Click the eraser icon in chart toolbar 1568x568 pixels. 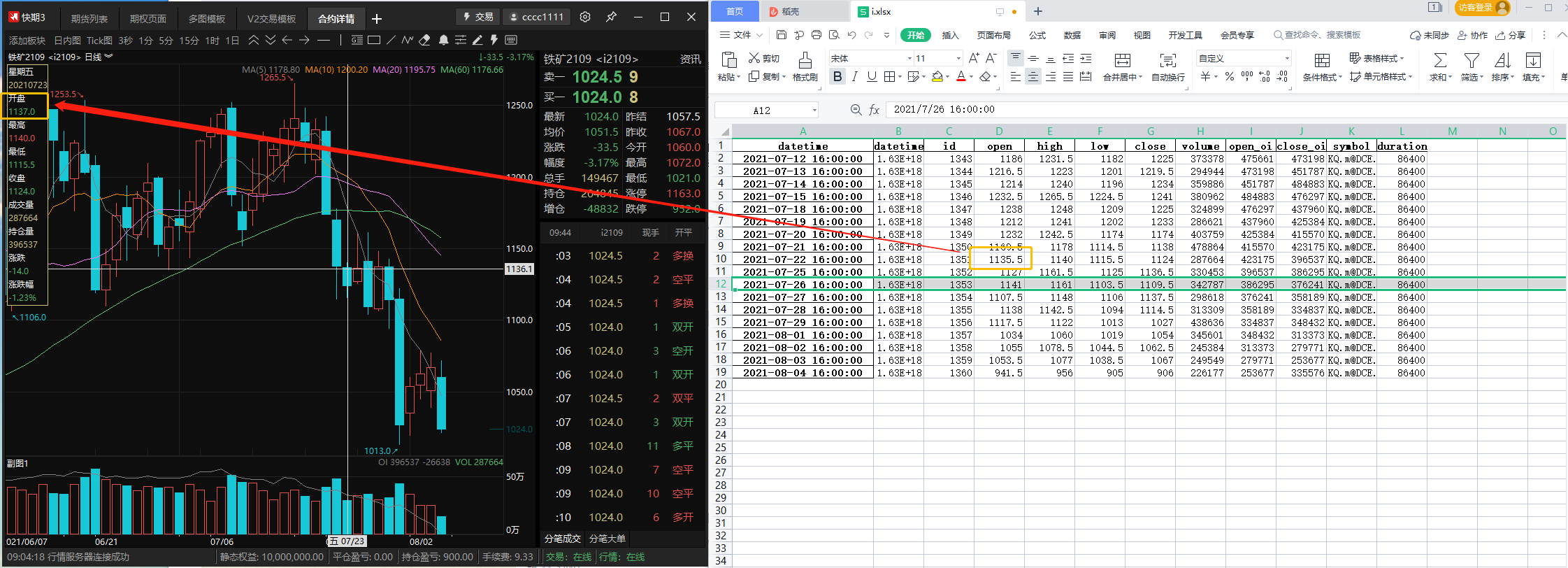pos(424,41)
